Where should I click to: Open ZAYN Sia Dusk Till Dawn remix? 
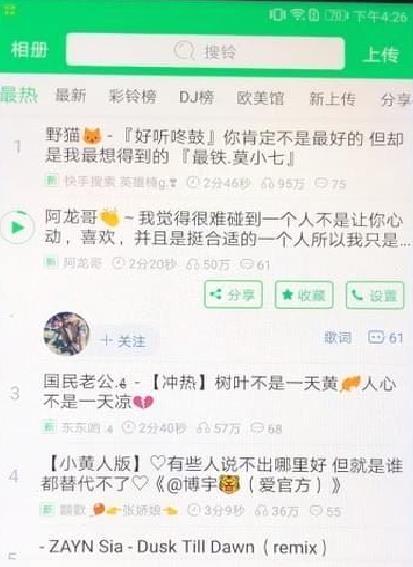point(183,547)
